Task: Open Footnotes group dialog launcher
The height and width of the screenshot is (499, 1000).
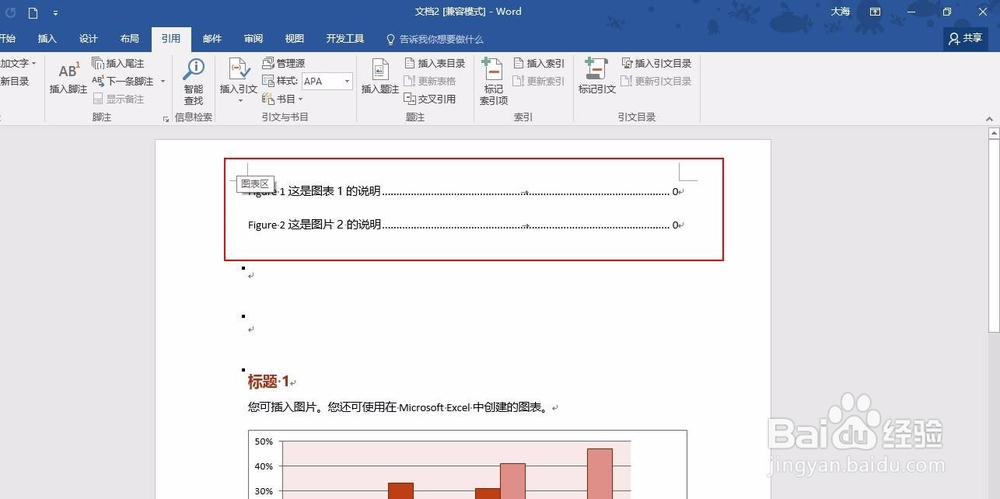Action: [x=166, y=118]
